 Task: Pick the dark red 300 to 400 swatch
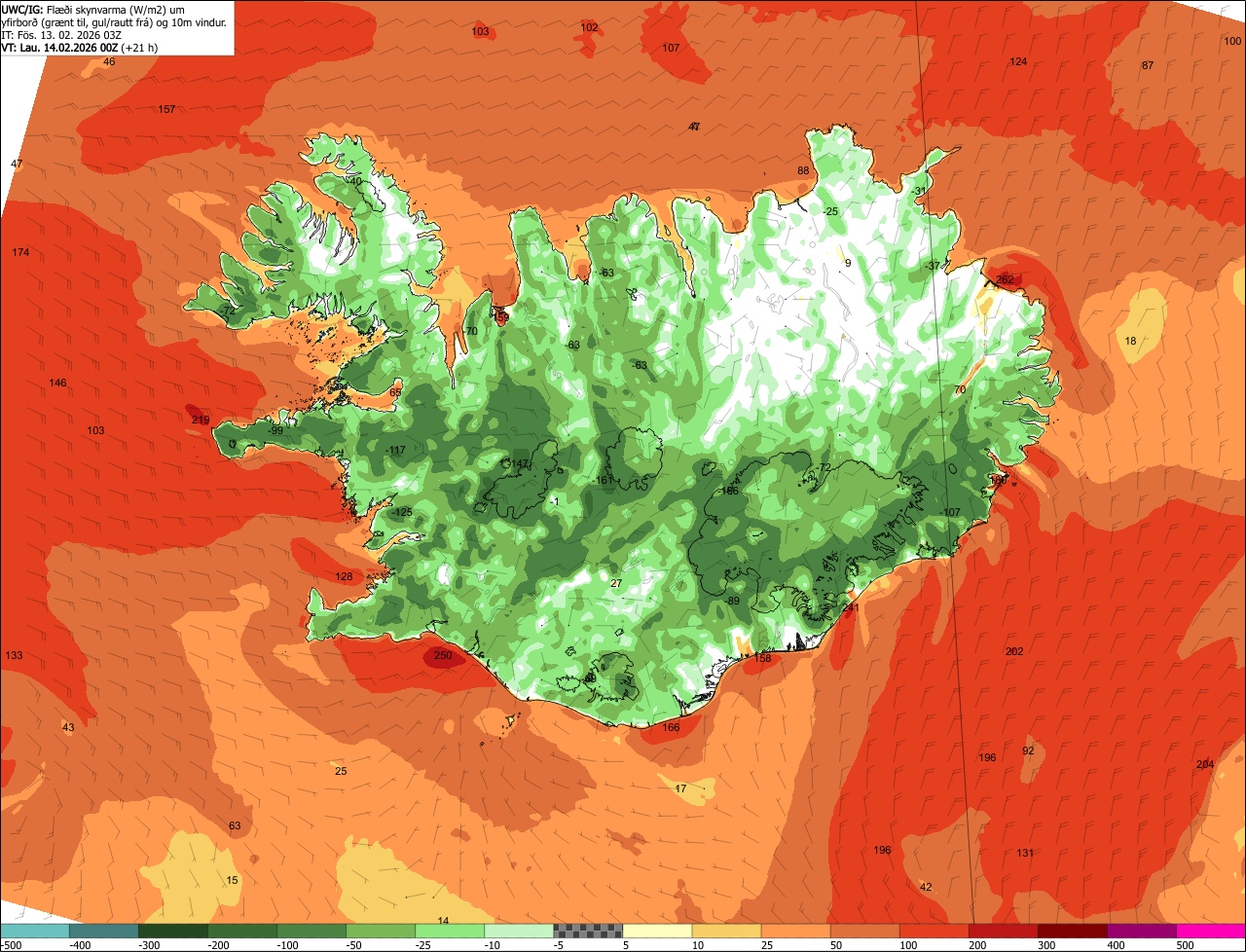coord(1071,931)
